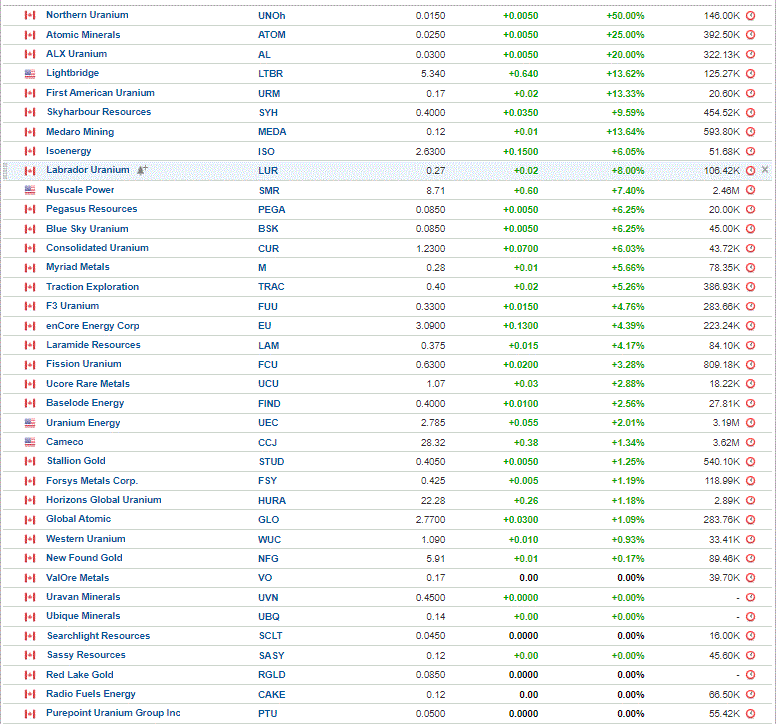This screenshot has height=726, width=780.
Task: Open Ucore Rare Metals link
Action: point(88,384)
